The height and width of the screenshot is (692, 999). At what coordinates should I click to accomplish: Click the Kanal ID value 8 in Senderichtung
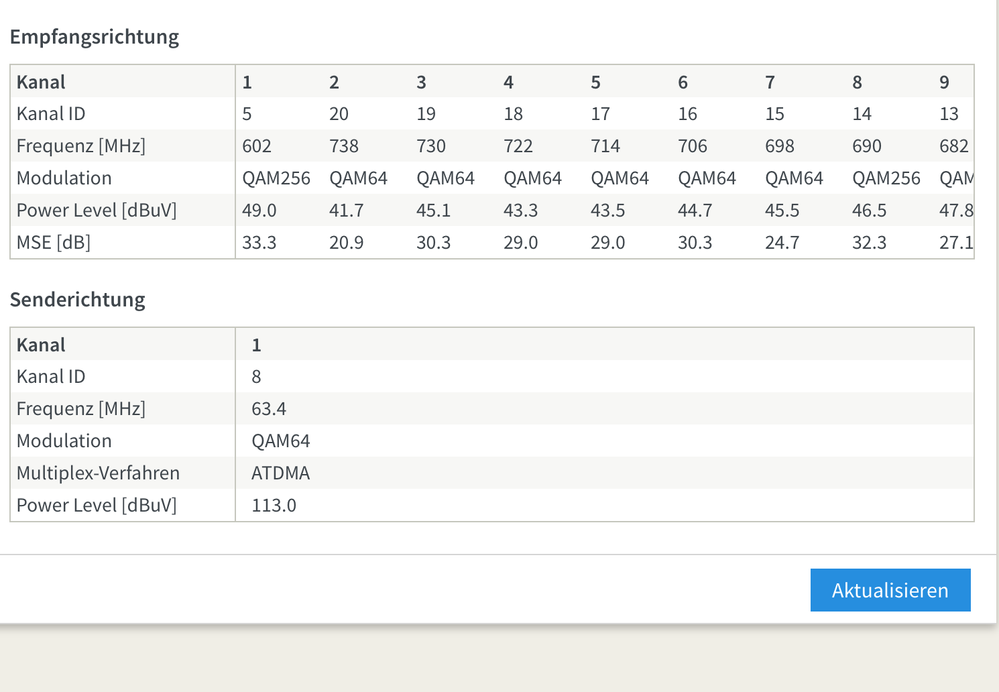[257, 377]
